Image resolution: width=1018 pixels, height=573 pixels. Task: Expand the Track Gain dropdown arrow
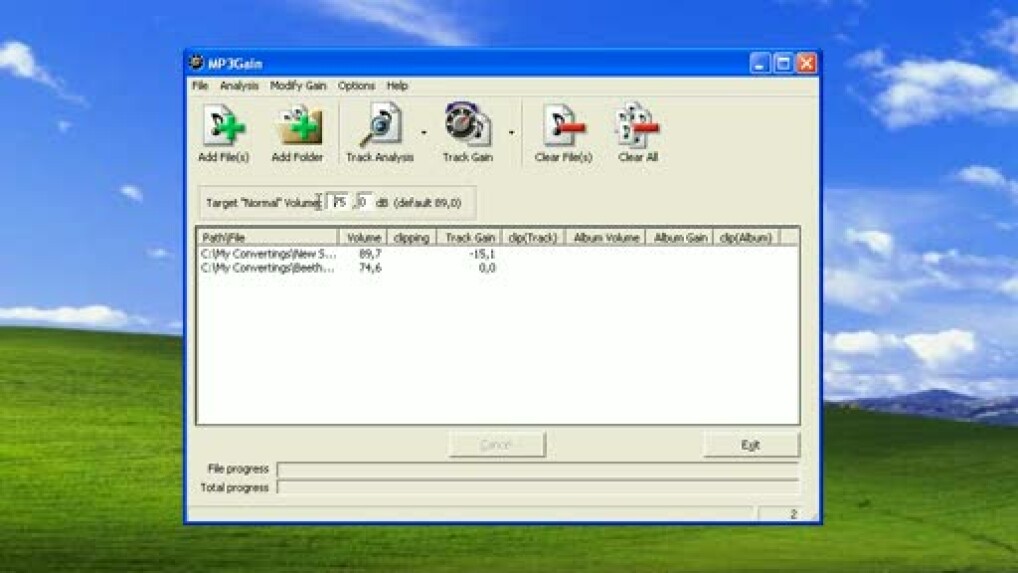512,132
